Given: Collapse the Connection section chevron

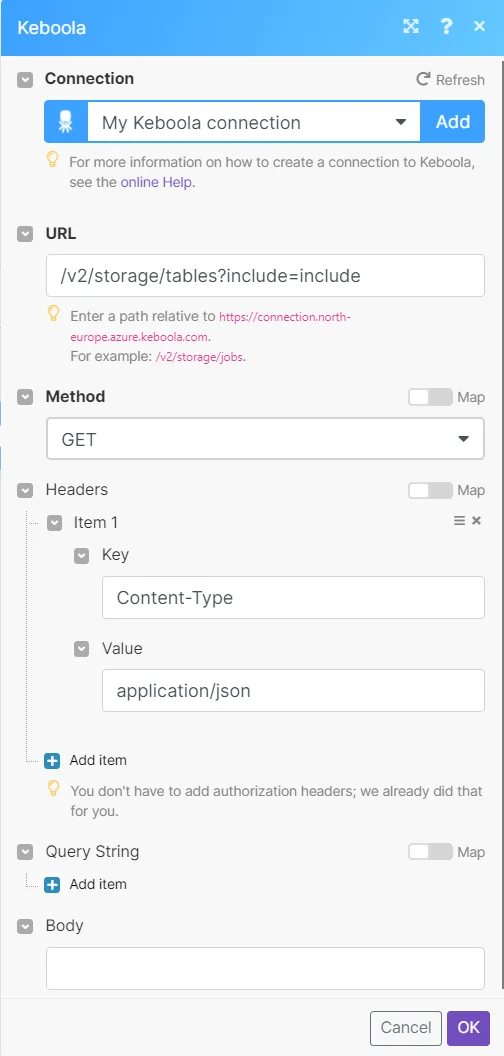Looking at the screenshot, I should tap(25, 79).
